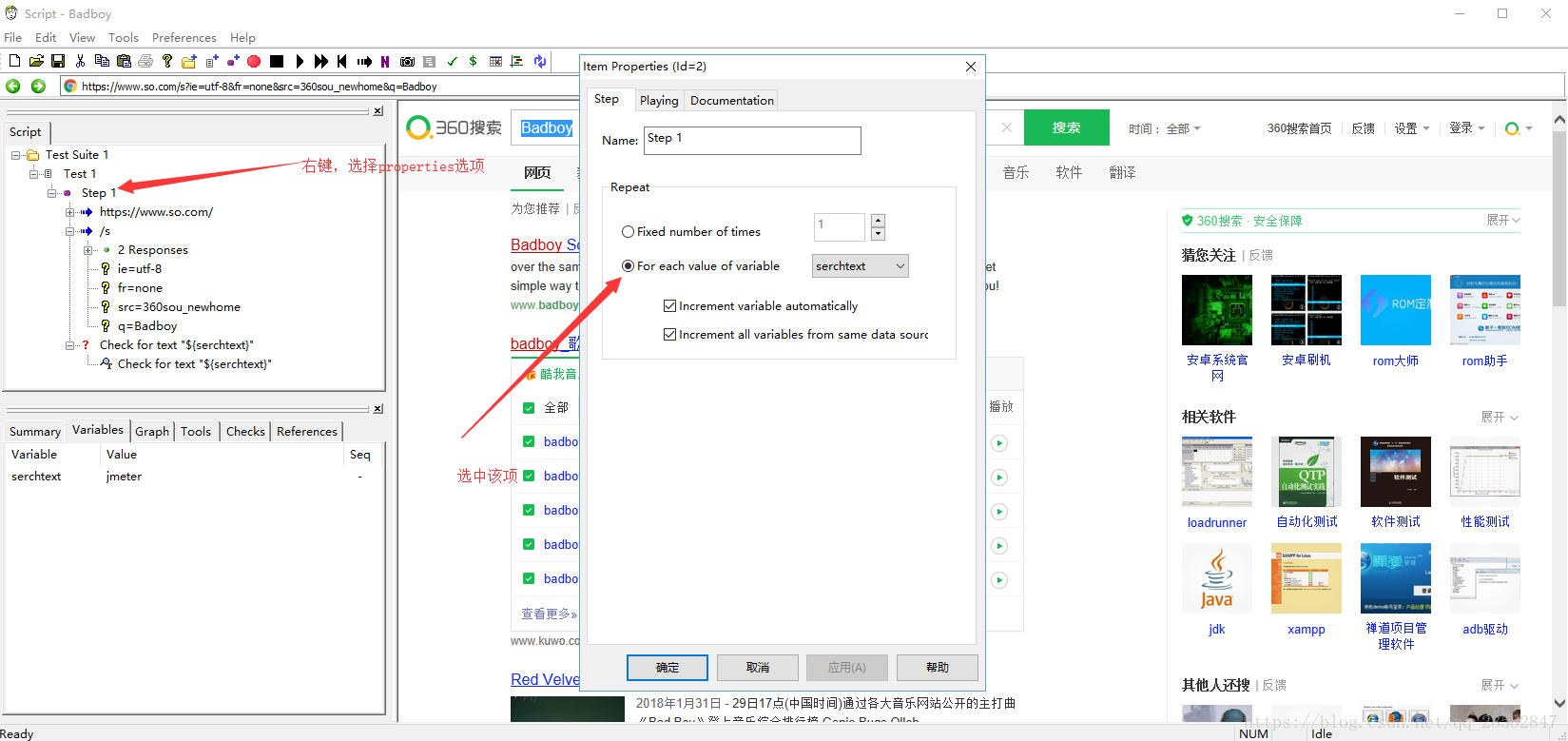Increase the fixed repeat count spinner
The height and width of the screenshot is (741, 1568).
coord(878,221)
